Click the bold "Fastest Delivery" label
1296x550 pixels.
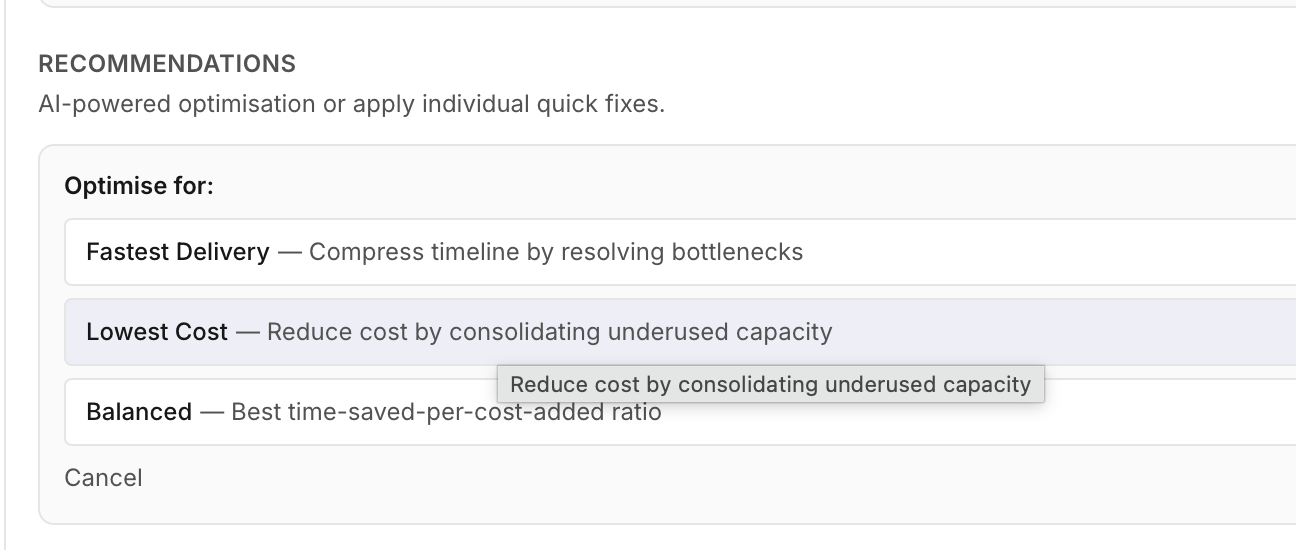(x=178, y=252)
